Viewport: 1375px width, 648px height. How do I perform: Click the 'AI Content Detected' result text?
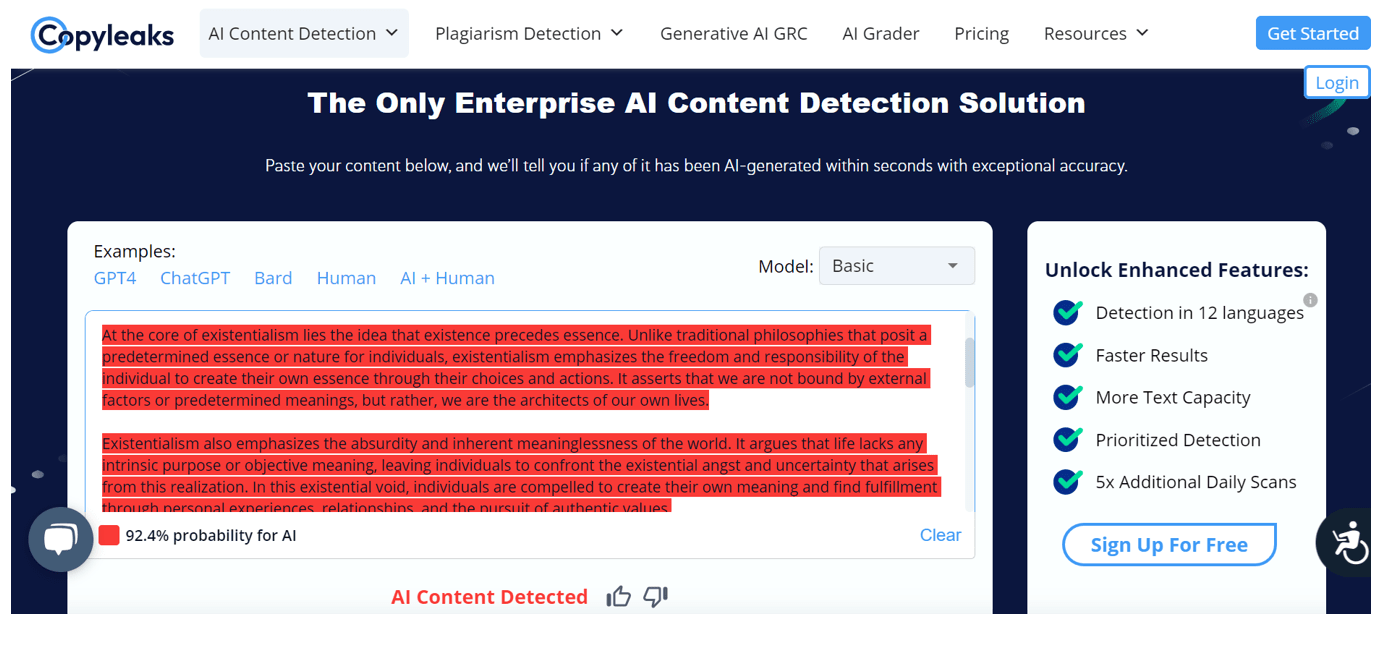(x=489, y=597)
